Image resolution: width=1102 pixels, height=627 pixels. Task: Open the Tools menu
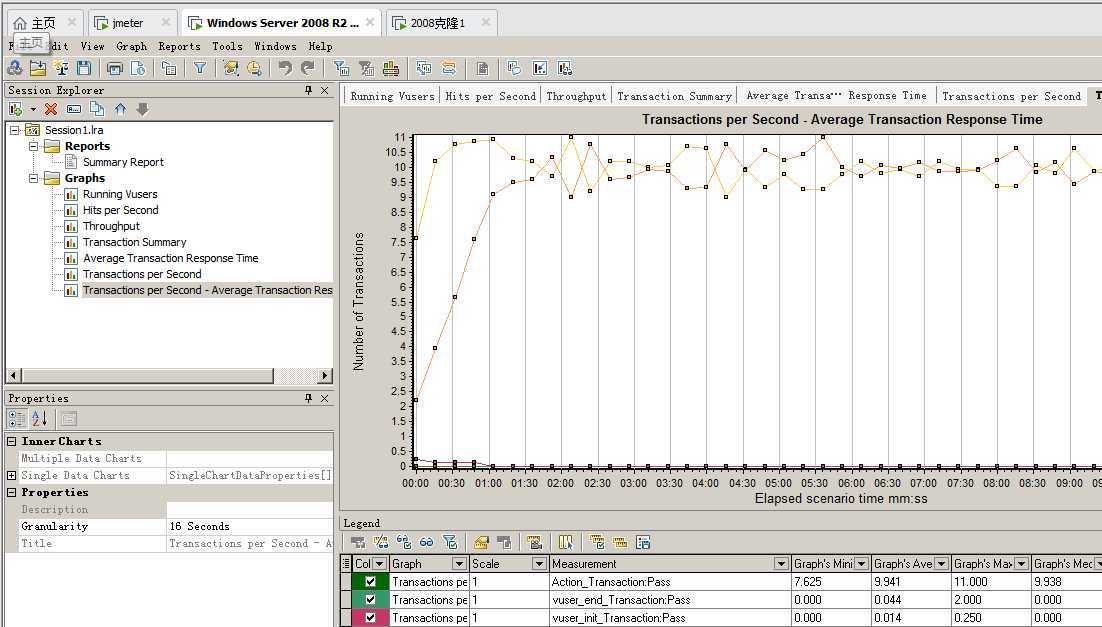pyautogui.click(x=227, y=46)
